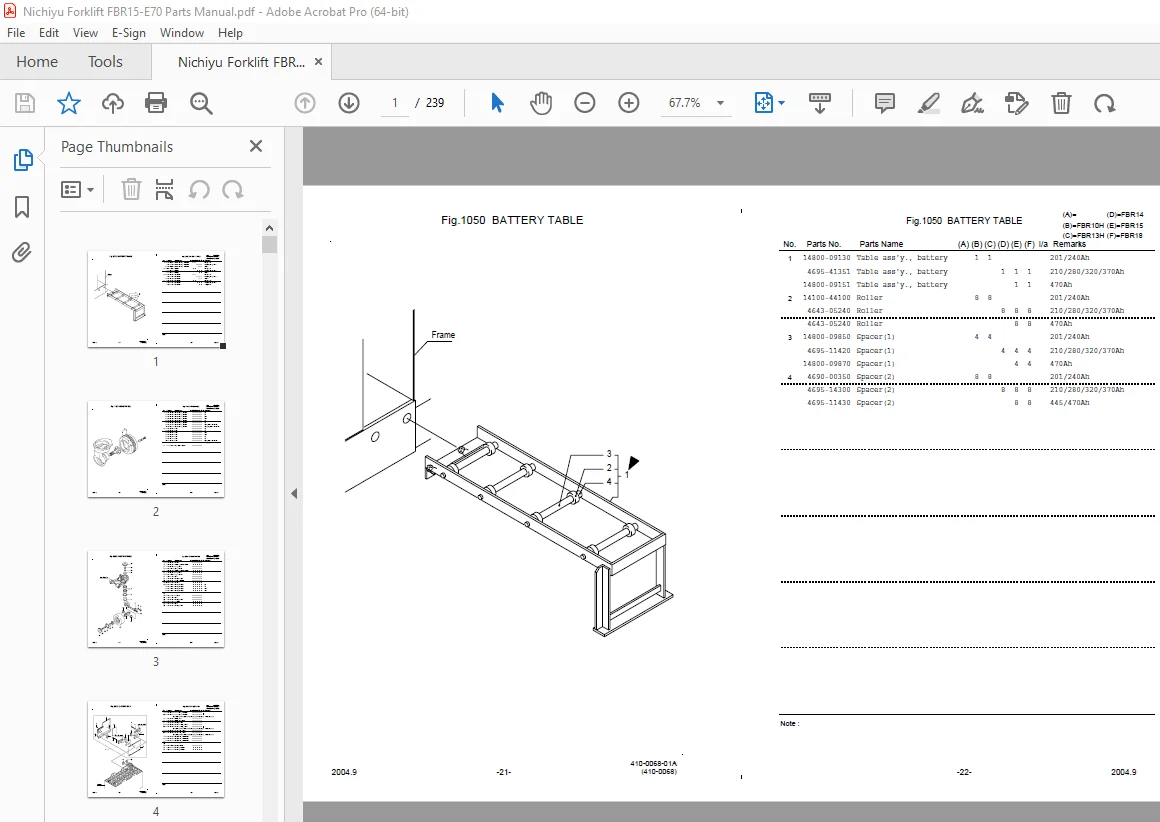Open the Window menu
This screenshot has height=822, width=1160.
(182, 33)
